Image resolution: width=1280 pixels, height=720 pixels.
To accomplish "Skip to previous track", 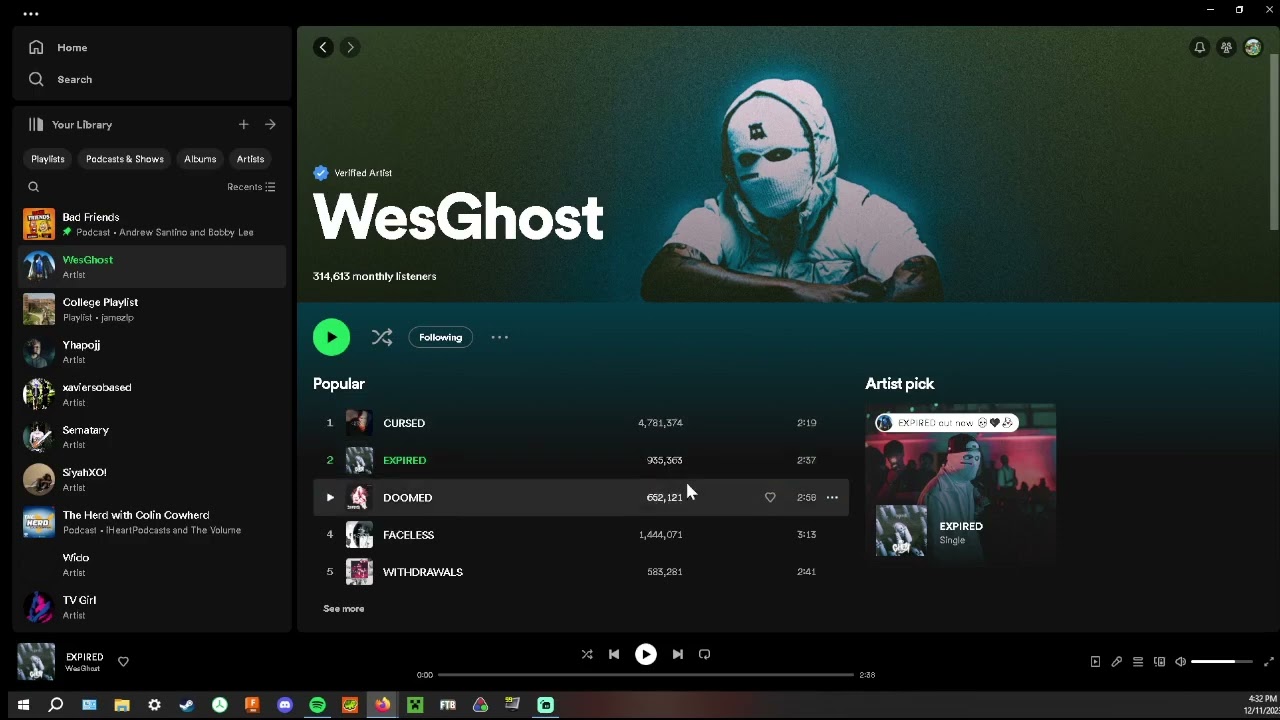I will 614,654.
